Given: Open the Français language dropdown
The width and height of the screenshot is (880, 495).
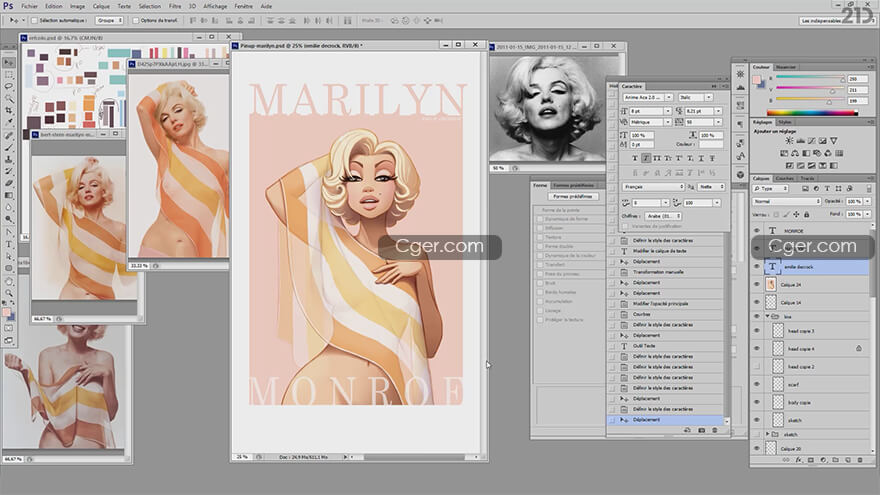Looking at the screenshot, I should [x=654, y=187].
